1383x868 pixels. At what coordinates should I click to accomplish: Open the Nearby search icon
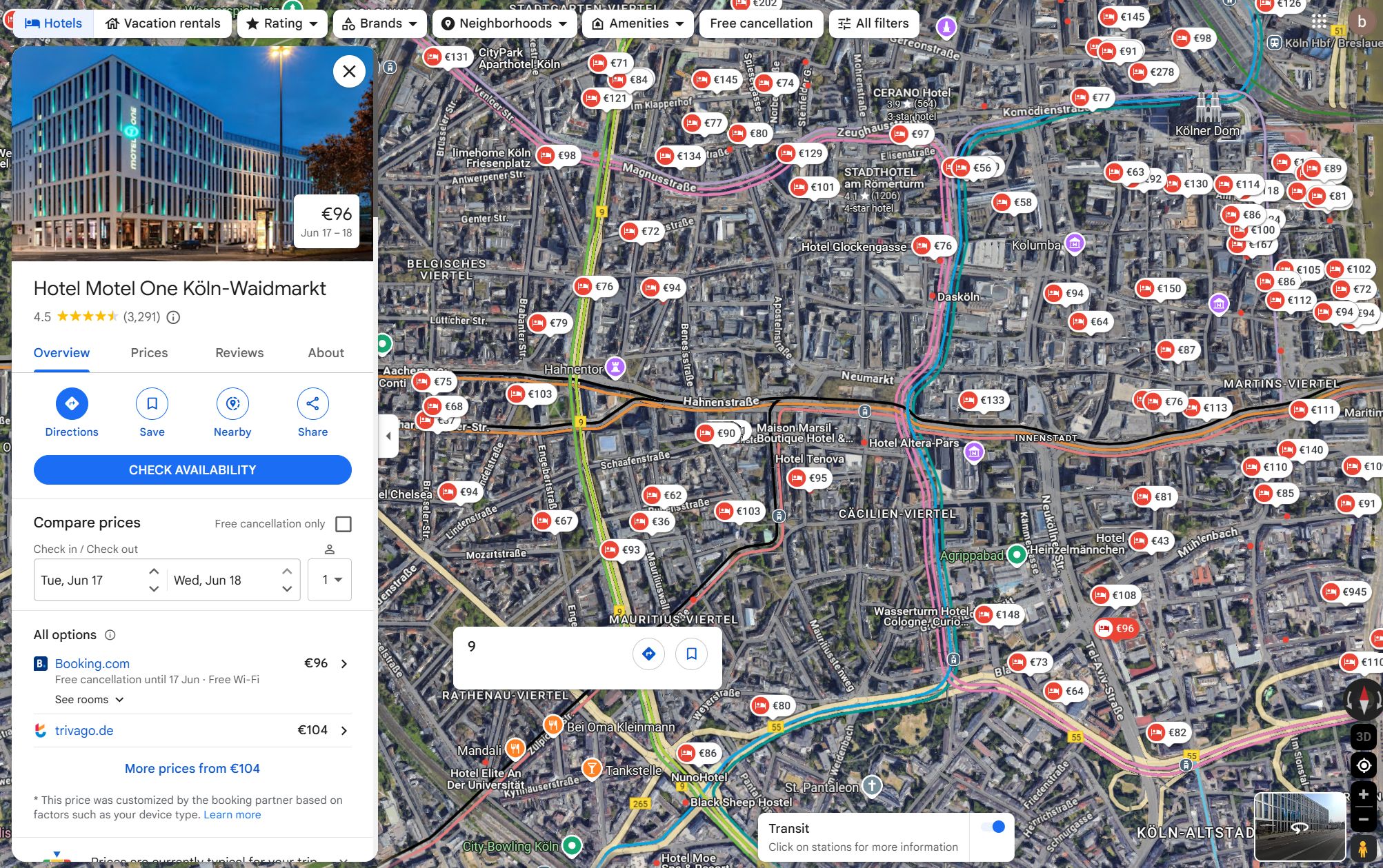click(232, 404)
